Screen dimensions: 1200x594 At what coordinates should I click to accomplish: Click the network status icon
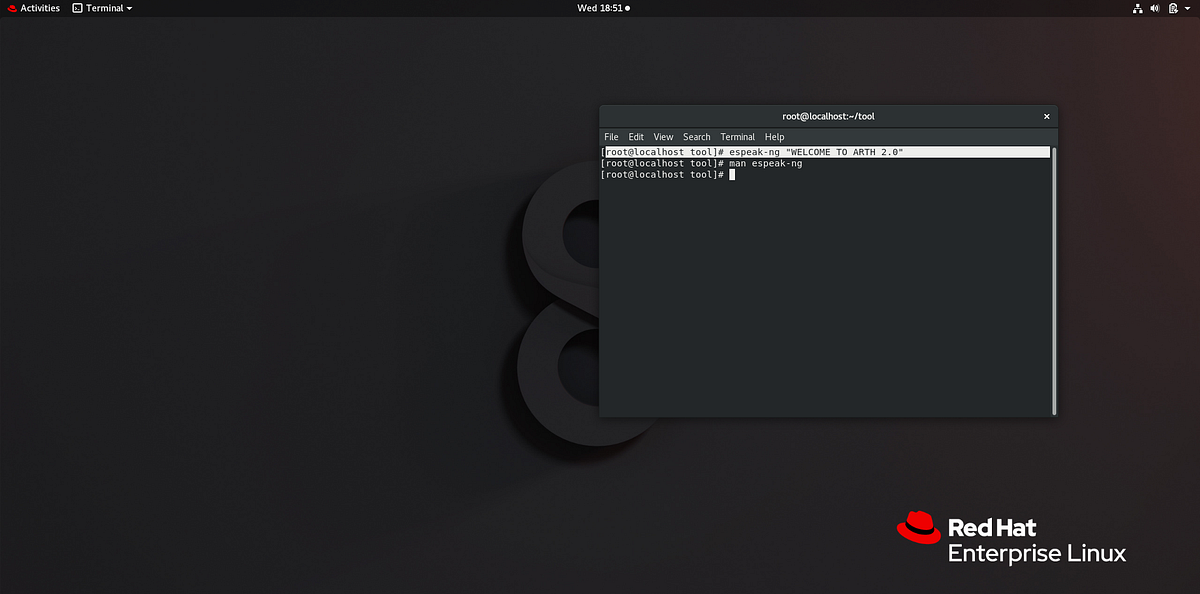tap(1137, 8)
